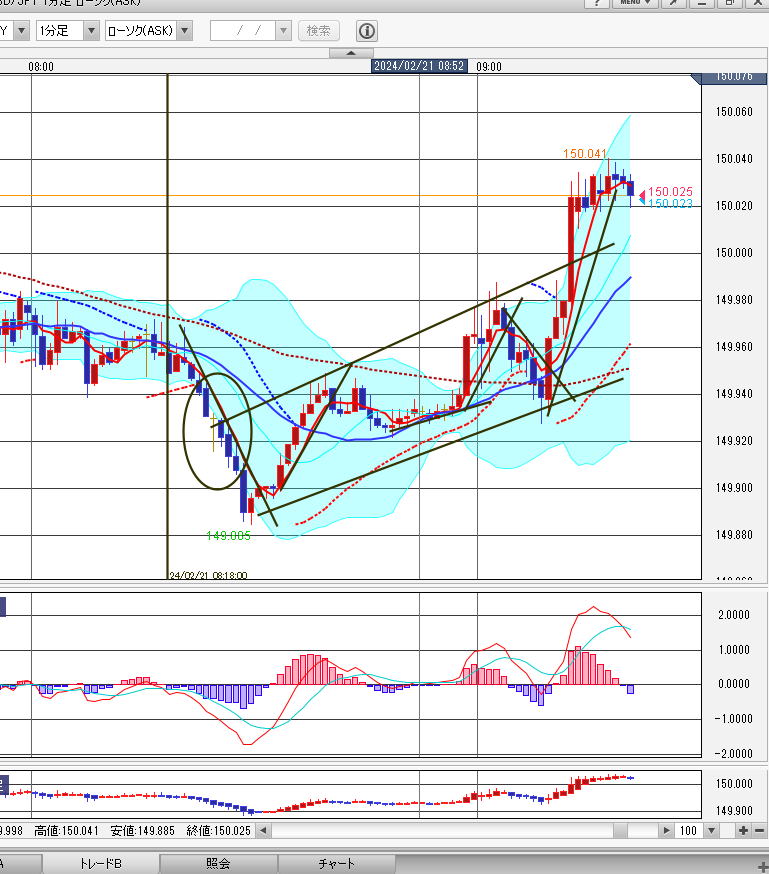Click the scroll right arrow under the chart
The image size is (769, 874).
(666, 831)
